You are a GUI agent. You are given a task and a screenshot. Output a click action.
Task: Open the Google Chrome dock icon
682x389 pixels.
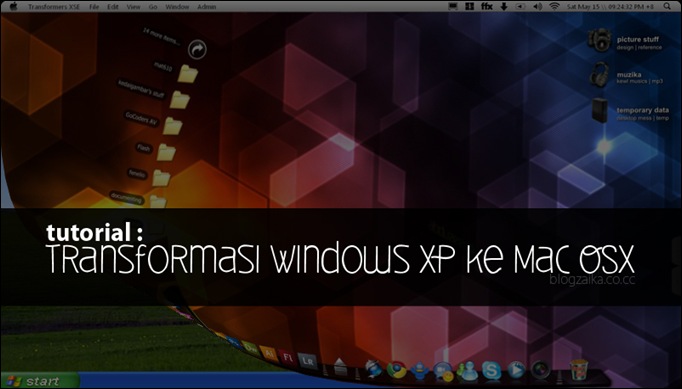[x=396, y=370]
